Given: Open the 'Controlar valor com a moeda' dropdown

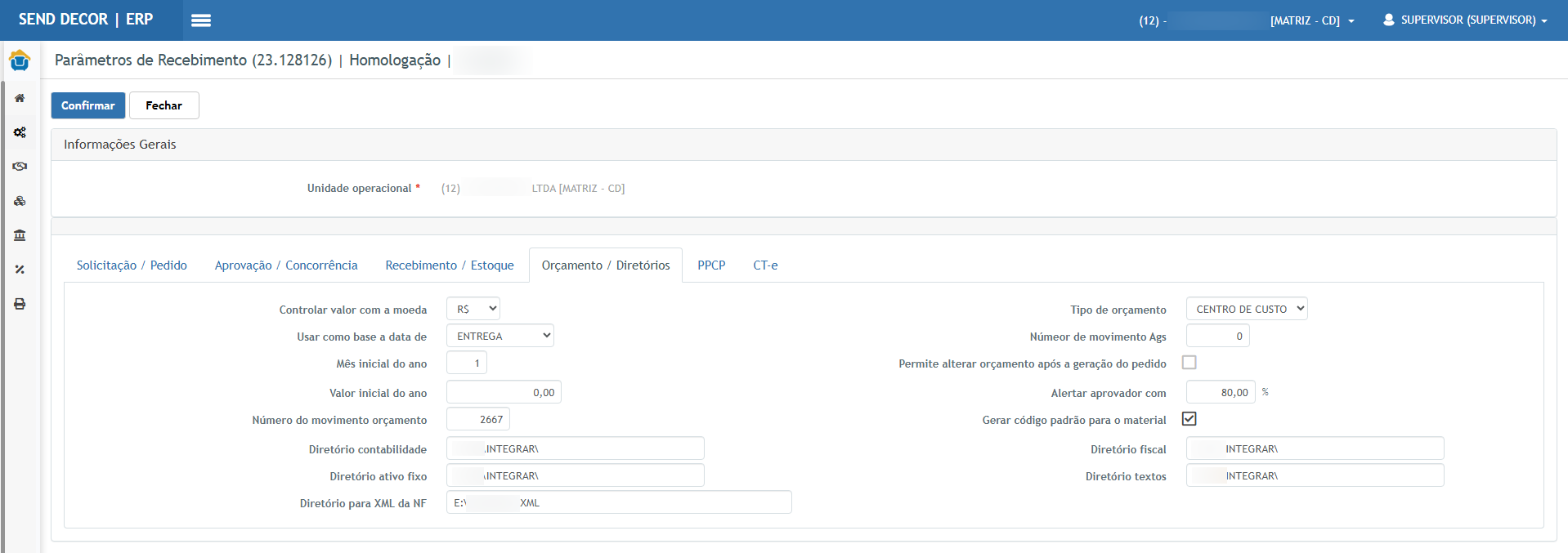Looking at the screenshot, I should pyautogui.click(x=473, y=309).
